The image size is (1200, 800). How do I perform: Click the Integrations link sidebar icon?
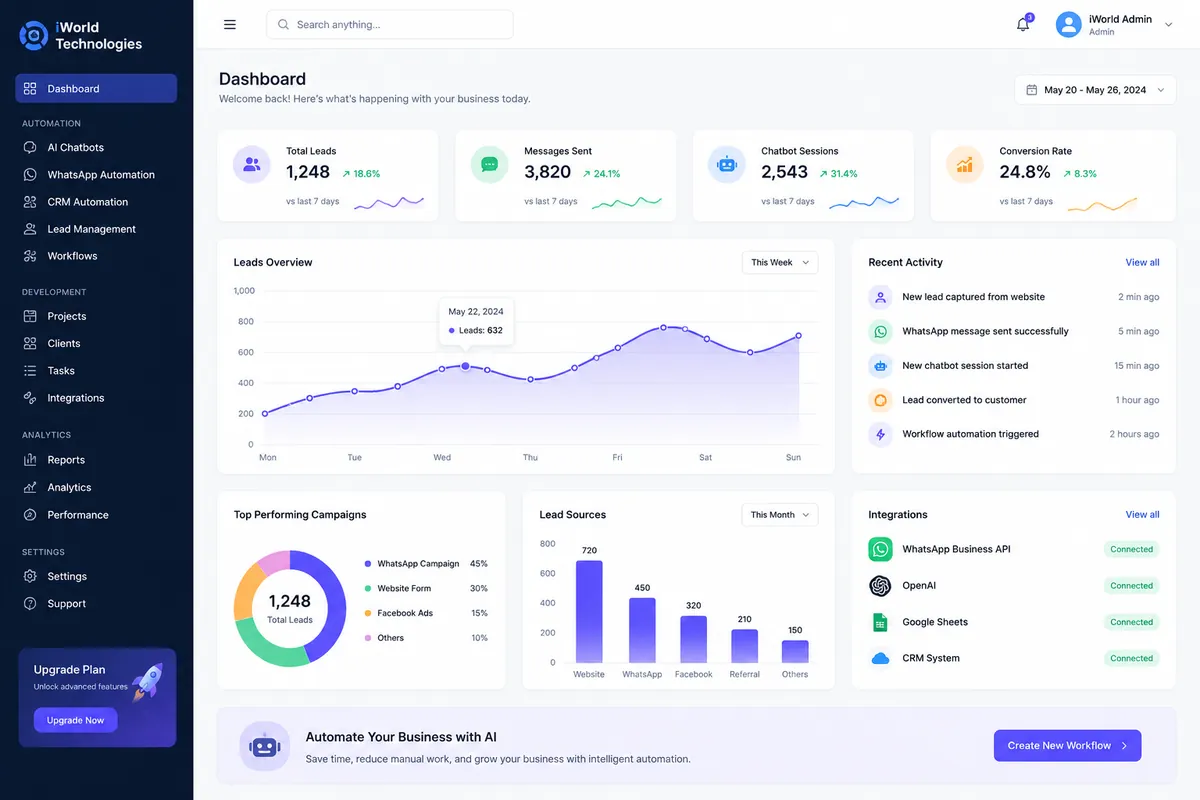tap(30, 398)
